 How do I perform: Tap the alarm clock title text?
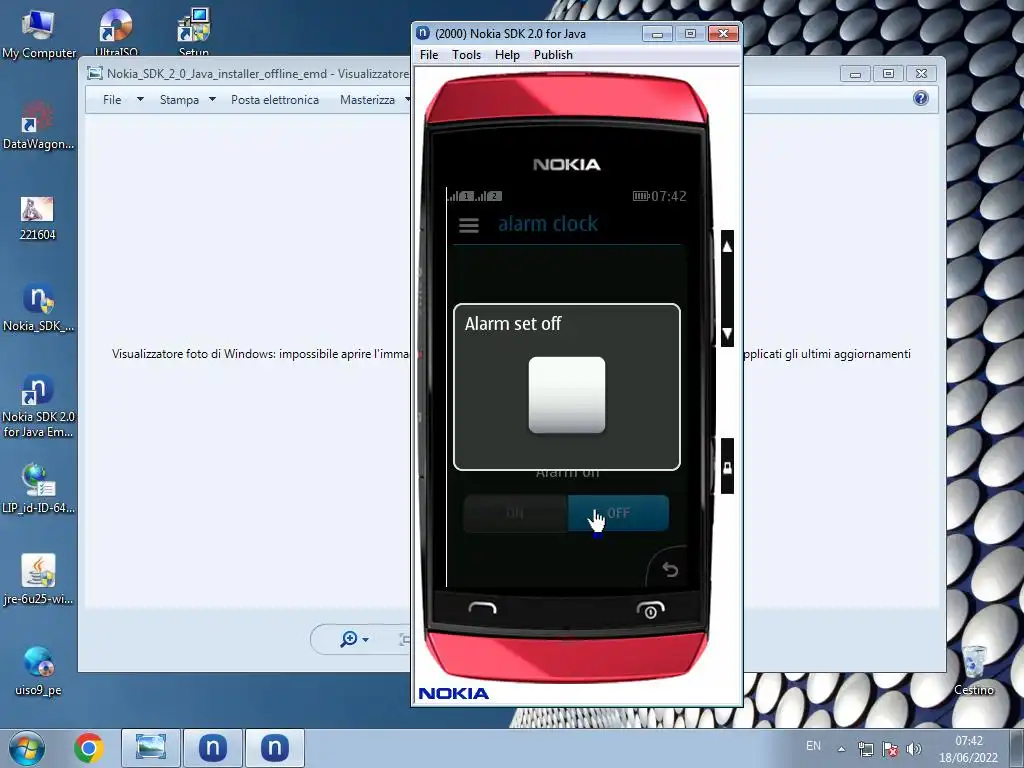pos(547,224)
